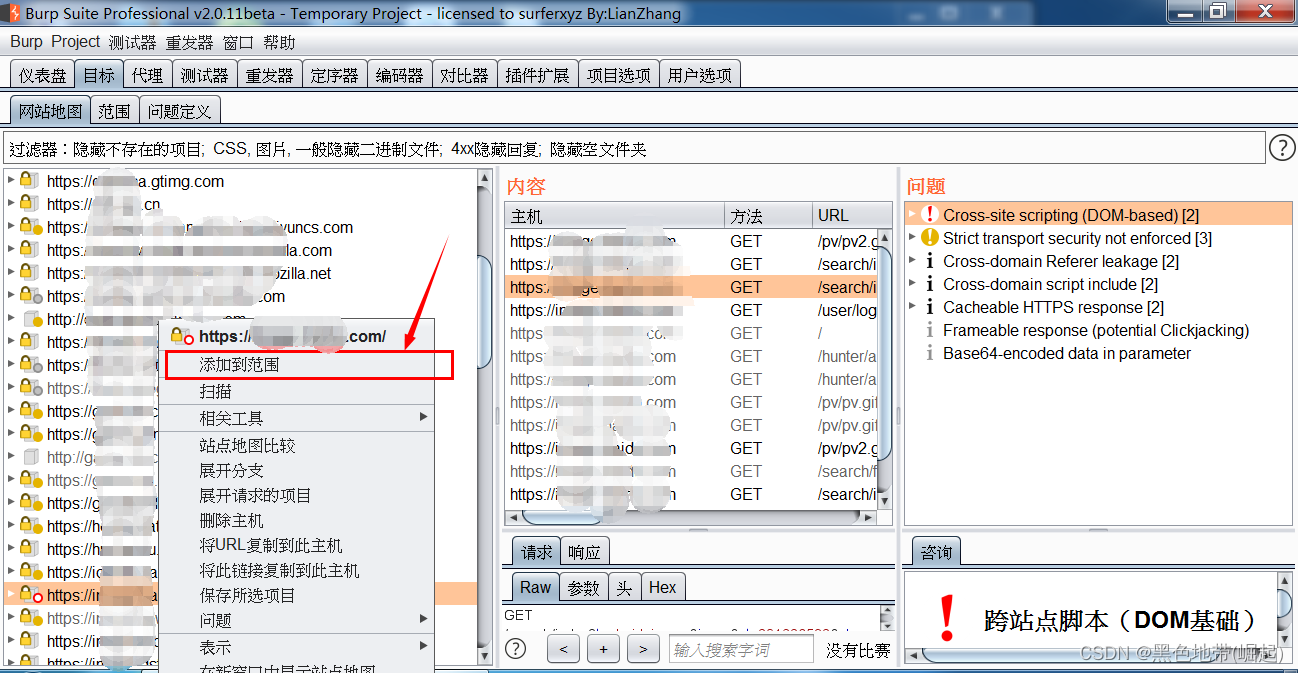
Task: Show the Hex view of the request
Action: [662, 588]
